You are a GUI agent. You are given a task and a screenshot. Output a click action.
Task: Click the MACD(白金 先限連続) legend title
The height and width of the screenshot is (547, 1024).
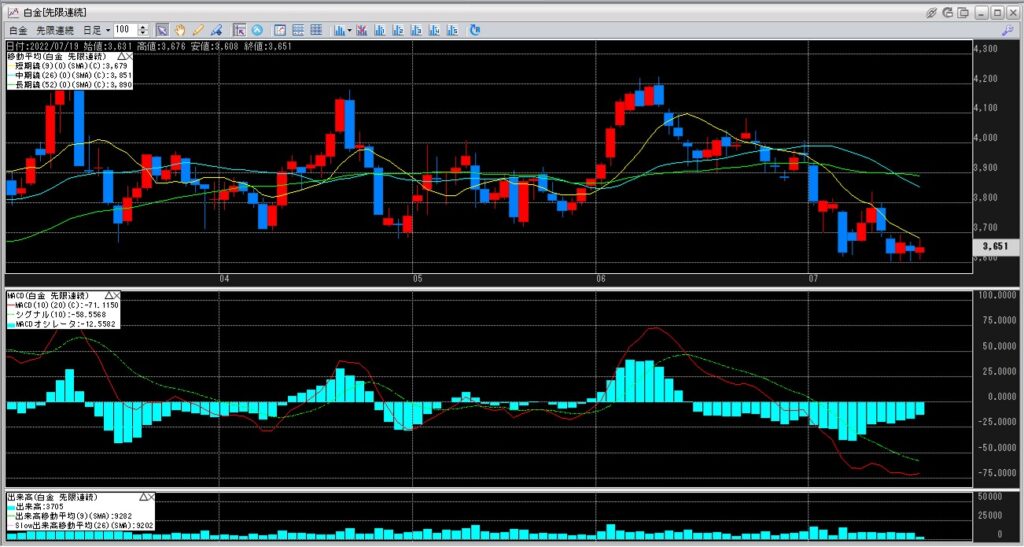48,296
